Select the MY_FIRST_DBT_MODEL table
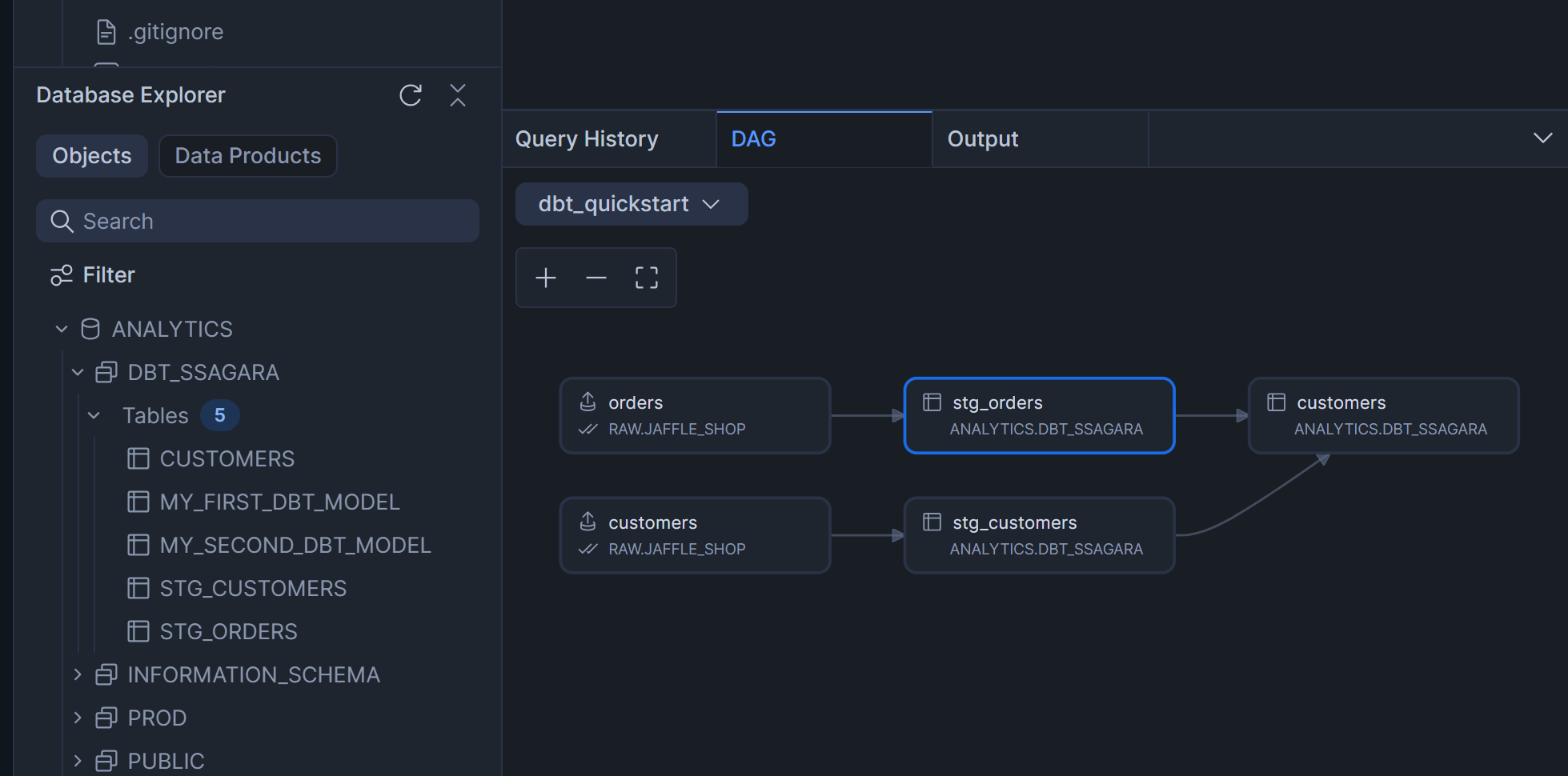 tap(279, 502)
